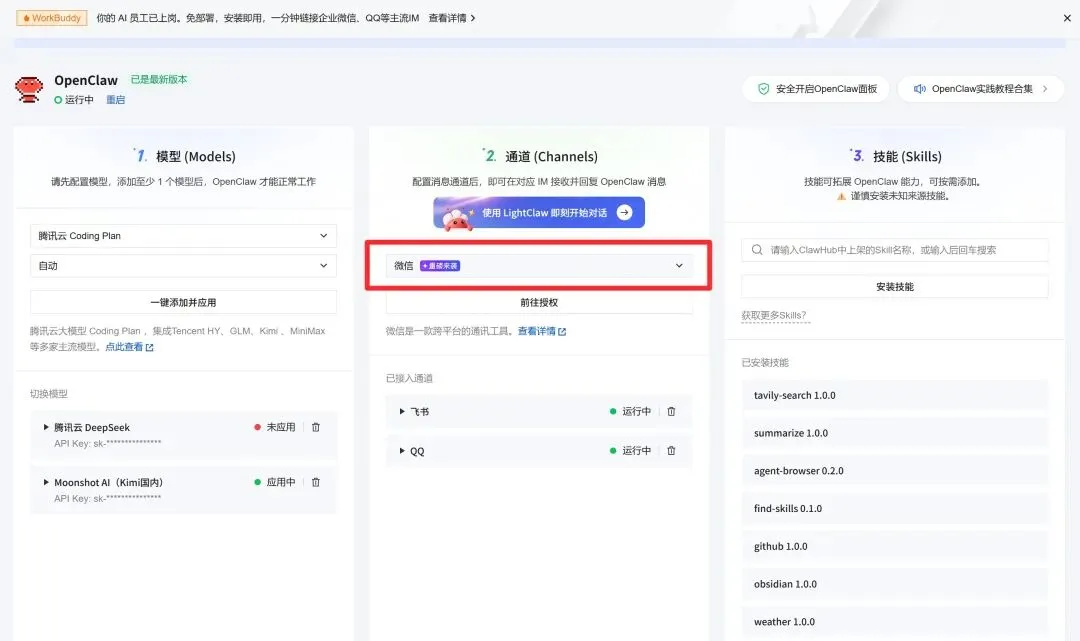Click 运行中 status of QQ channel
Image resolution: width=1080 pixels, height=641 pixels.
[630, 451]
